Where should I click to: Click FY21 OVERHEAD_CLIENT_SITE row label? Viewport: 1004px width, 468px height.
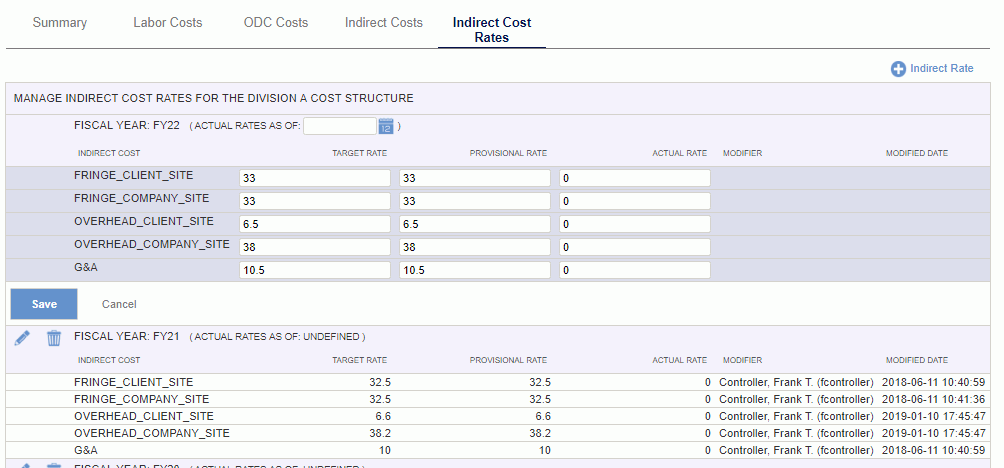pyautogui.click(x=144, y=416)
